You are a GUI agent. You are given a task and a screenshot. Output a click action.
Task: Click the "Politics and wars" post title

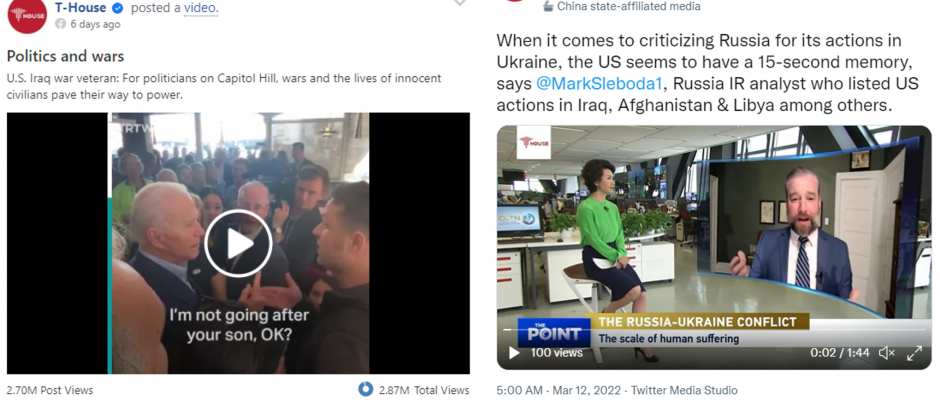(65, 56)
